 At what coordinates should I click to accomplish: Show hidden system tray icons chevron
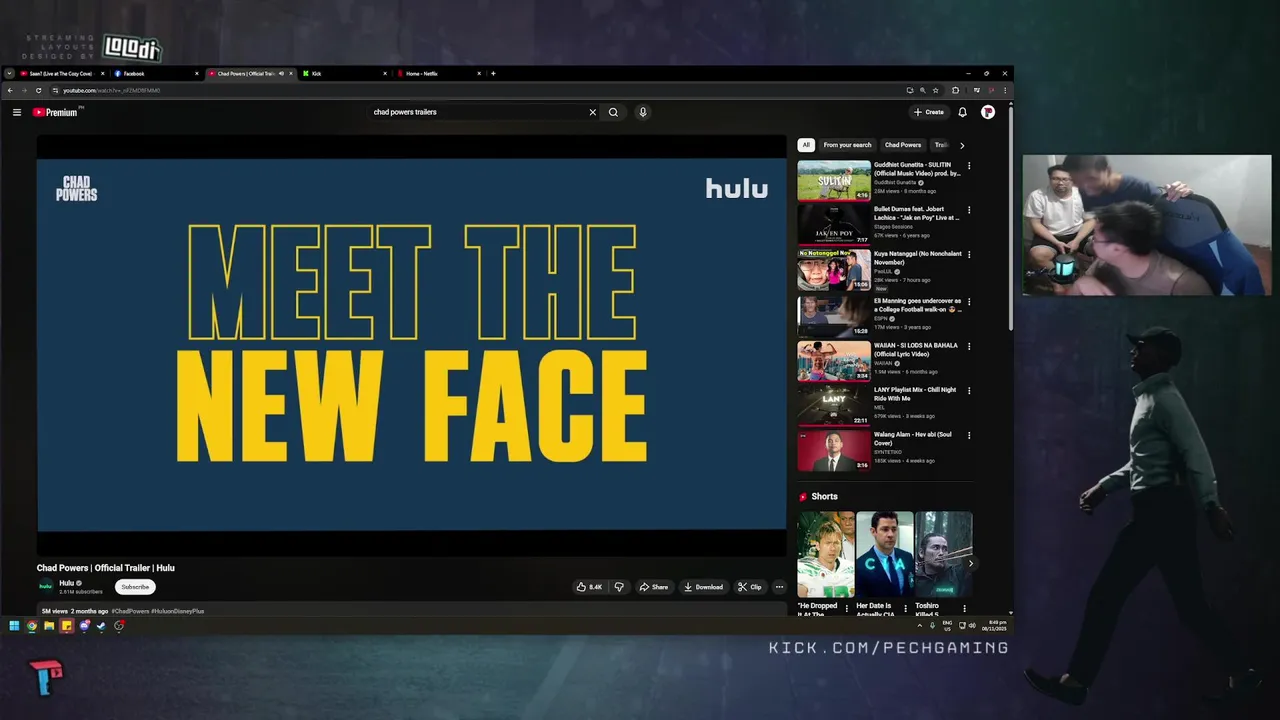tap(919, 626)
